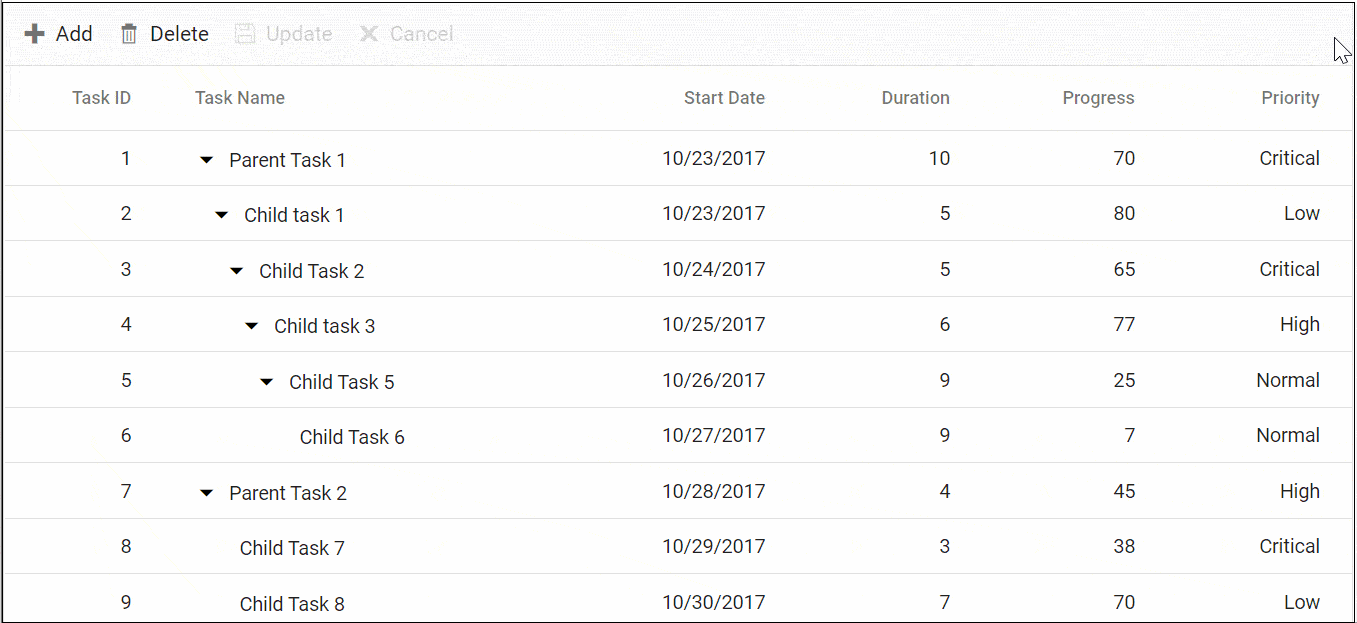Viewport: 1357px width, 623px height.
Task: Collapse Child Task 5 arrow
Action: tap(267, 382)
